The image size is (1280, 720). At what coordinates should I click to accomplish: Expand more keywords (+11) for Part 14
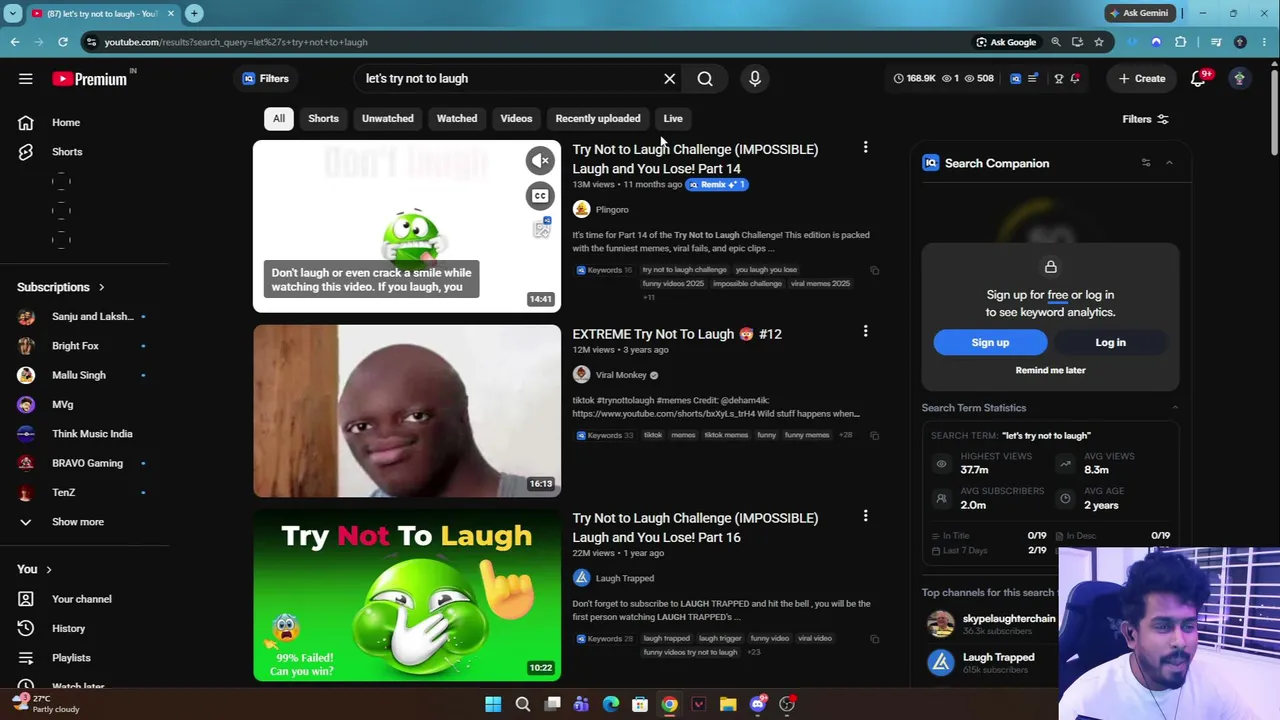click(x=649, y=297)
